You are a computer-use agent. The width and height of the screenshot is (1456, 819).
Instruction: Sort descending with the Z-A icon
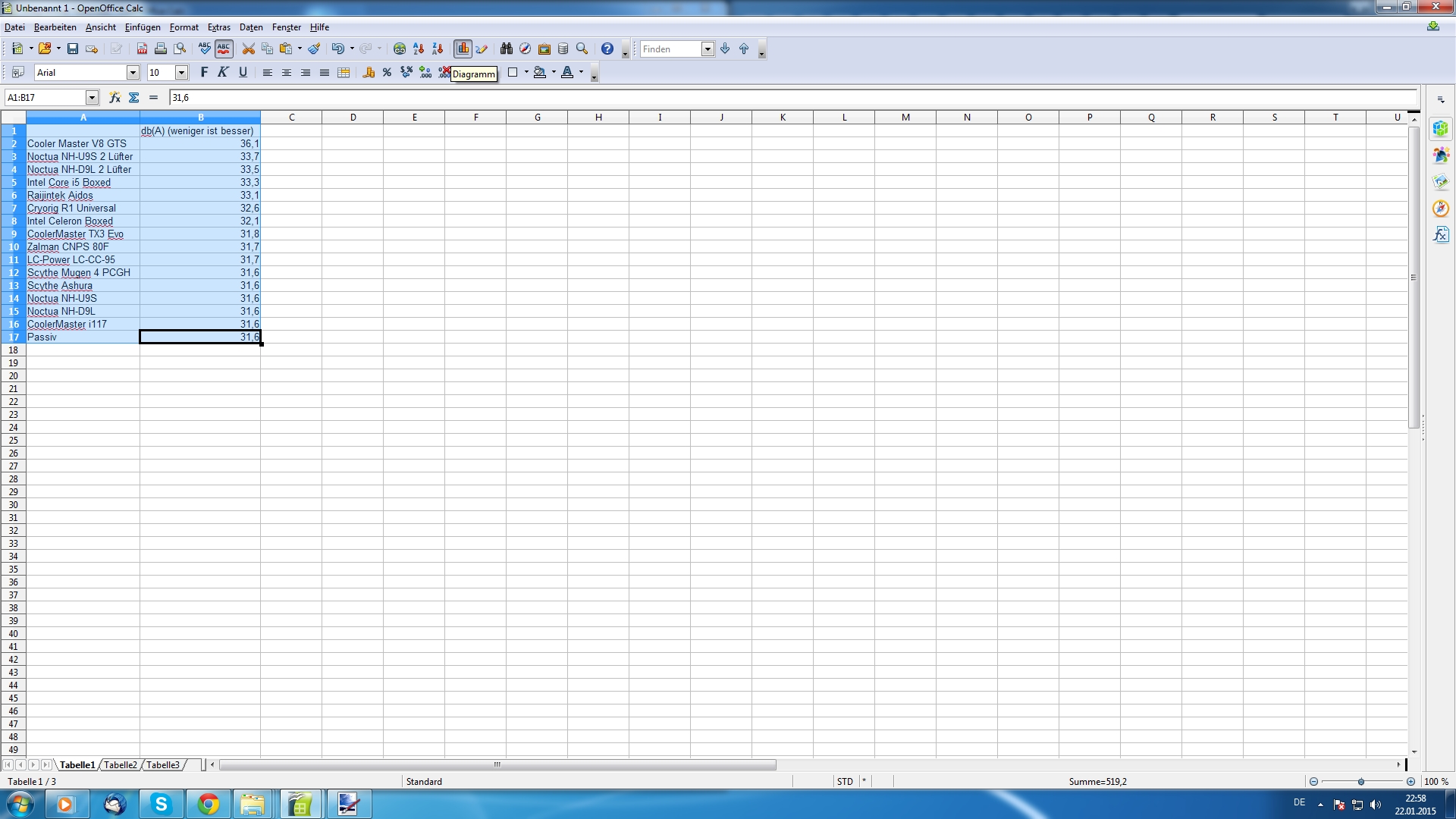tap(438, 49)
